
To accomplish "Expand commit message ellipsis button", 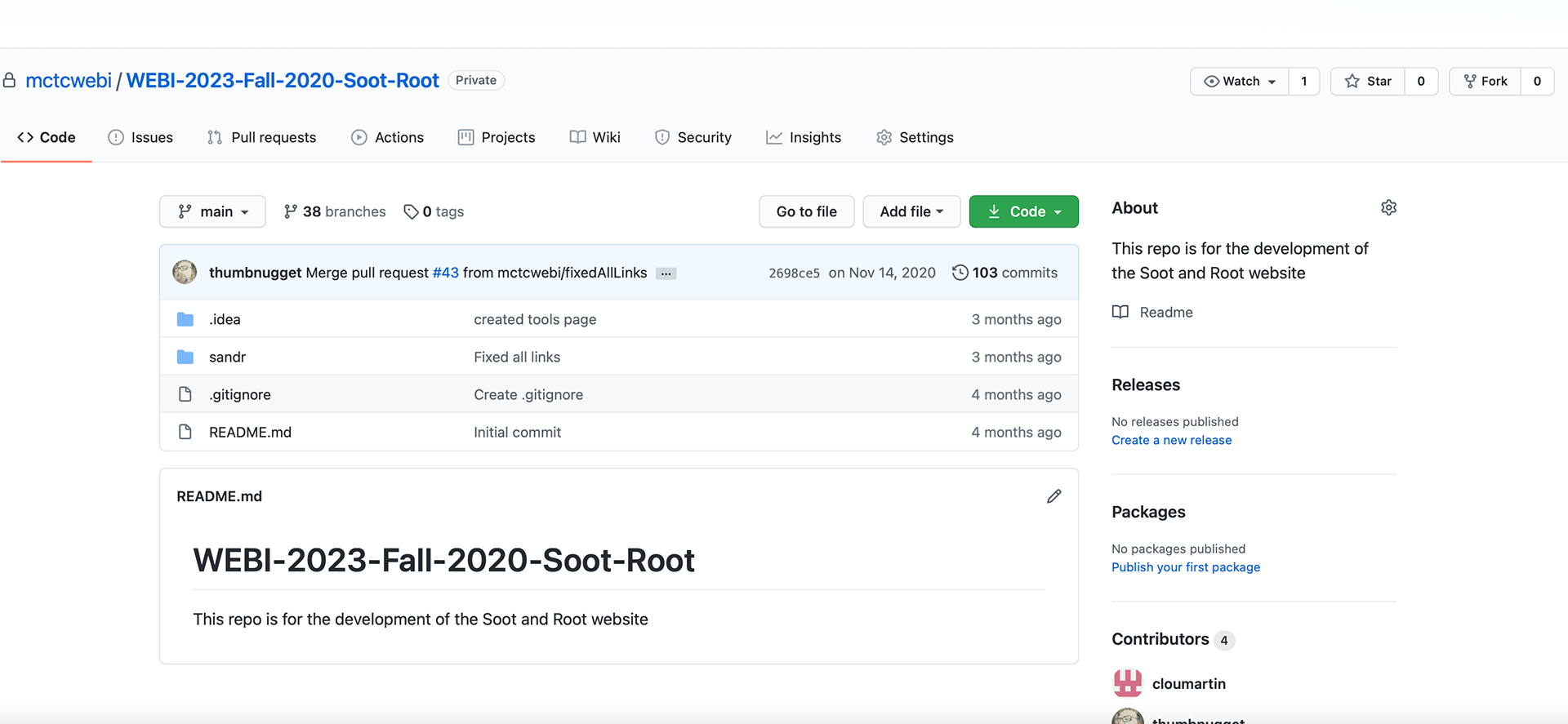I will coord(666,273).
